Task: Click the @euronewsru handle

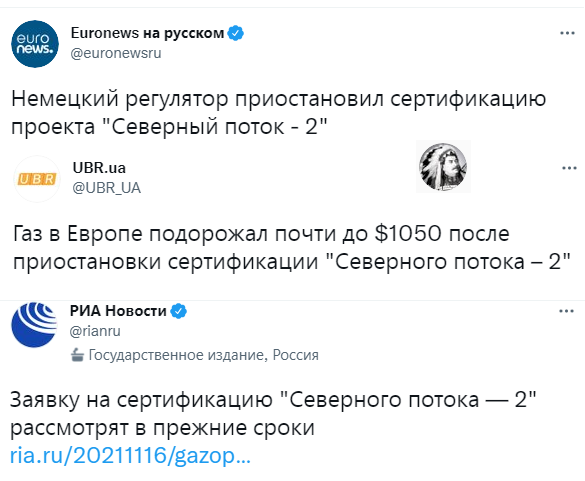Action: click(x=116, y=53)
